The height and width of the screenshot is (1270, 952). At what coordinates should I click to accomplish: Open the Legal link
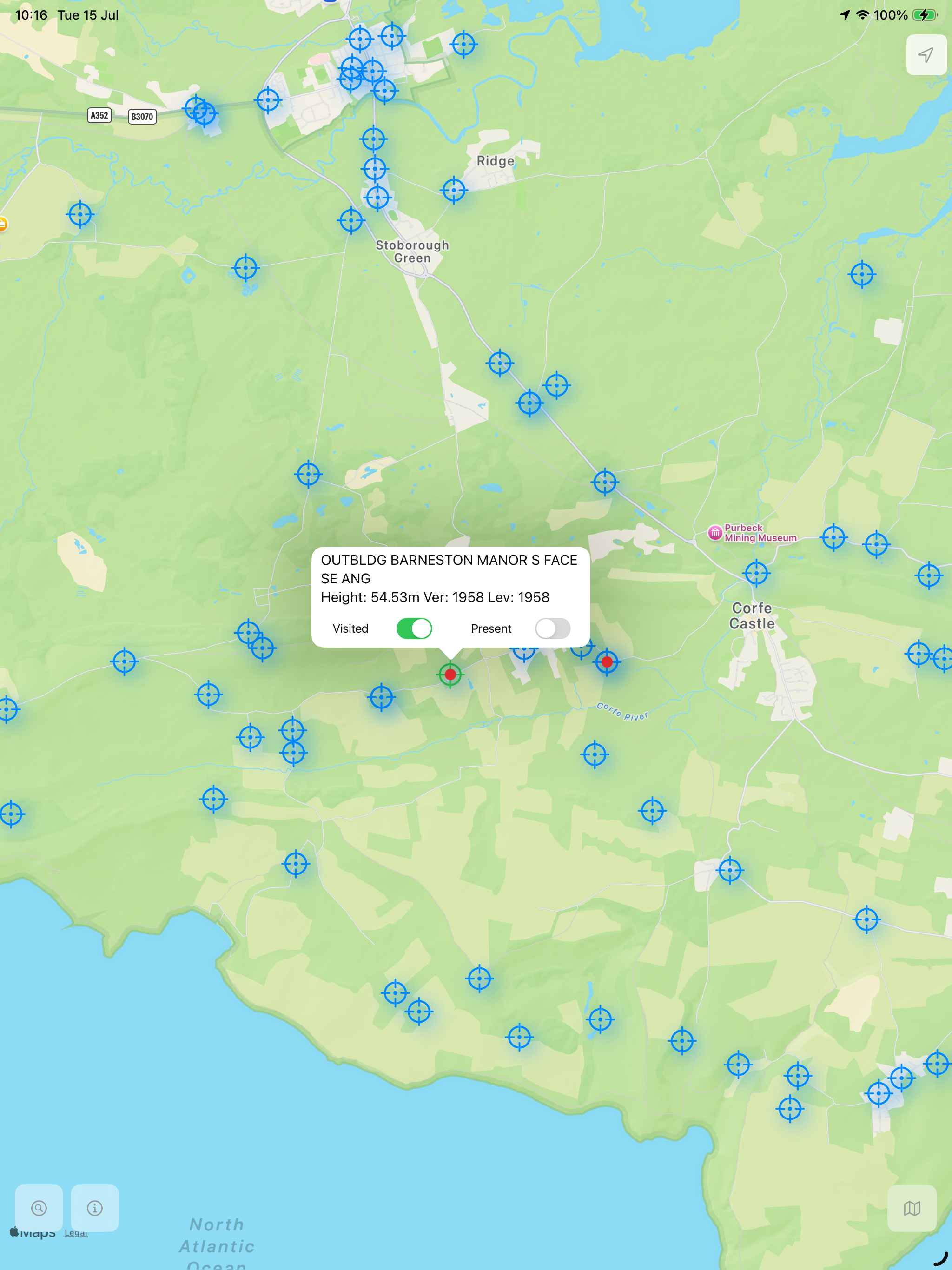[x=76, y=1233]
